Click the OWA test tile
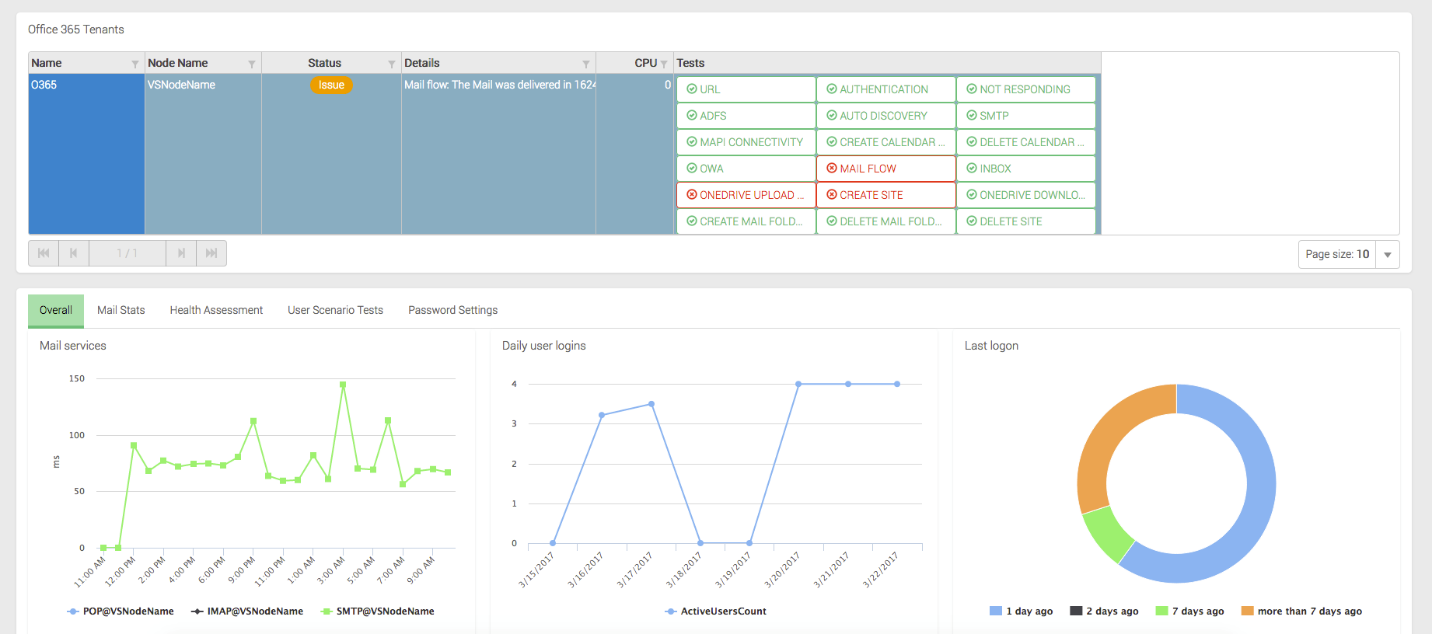The image size is (1432, 634). pyautogui.click(x=746, y=168)
